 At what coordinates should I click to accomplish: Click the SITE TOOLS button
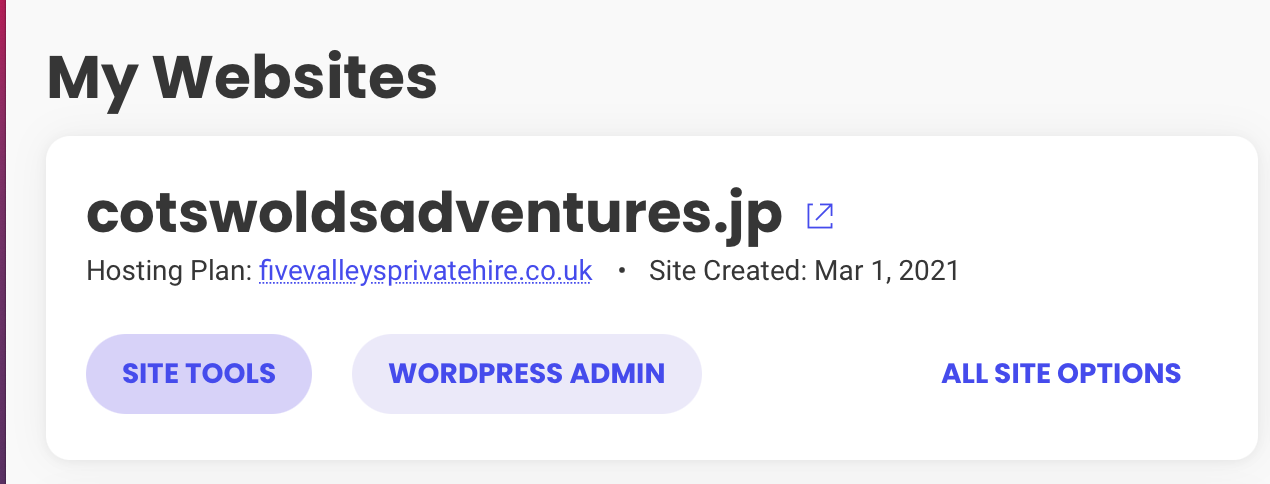tap(199, 374)
